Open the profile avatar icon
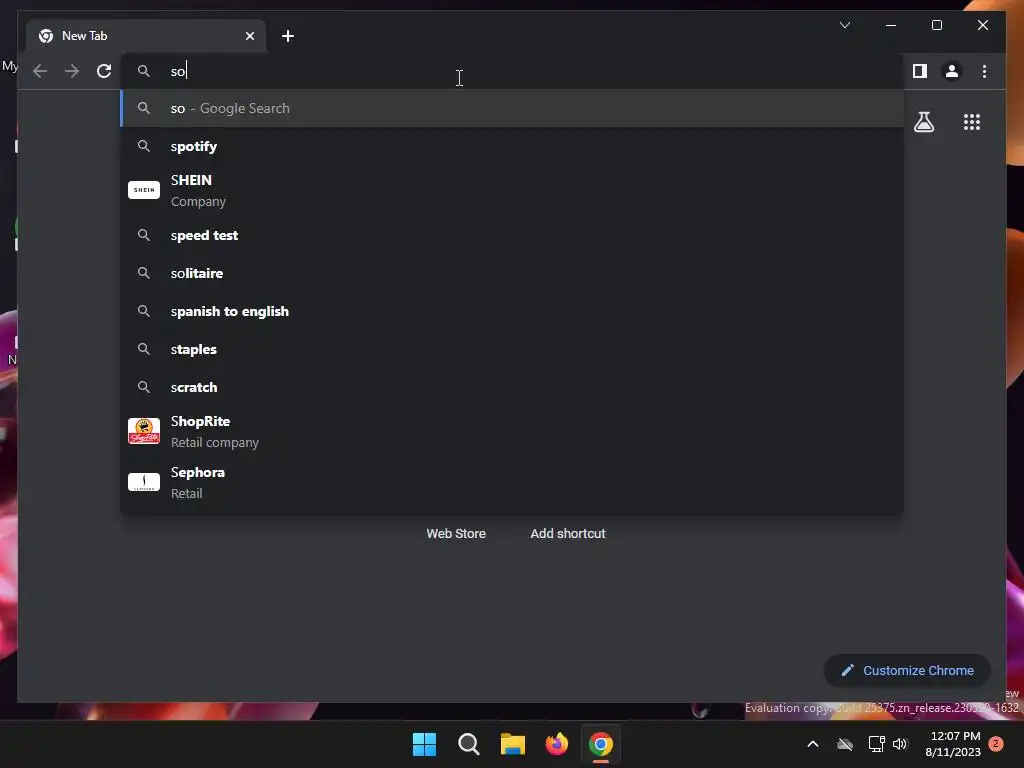Screen dimensions: 1024x768 pyautogui.click(x=952, y=71)
